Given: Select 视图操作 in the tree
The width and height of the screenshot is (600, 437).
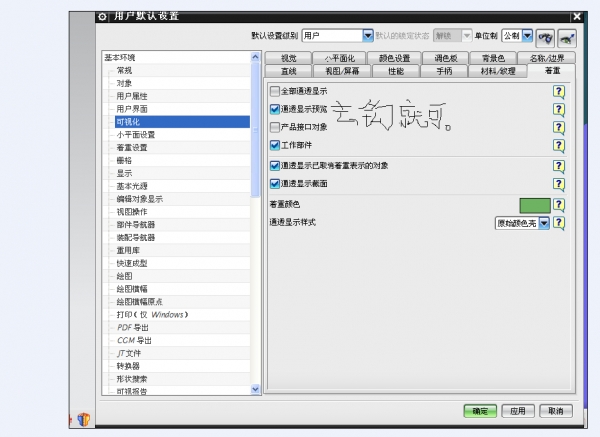Looking at the screenshot, I should click(132, 212).
